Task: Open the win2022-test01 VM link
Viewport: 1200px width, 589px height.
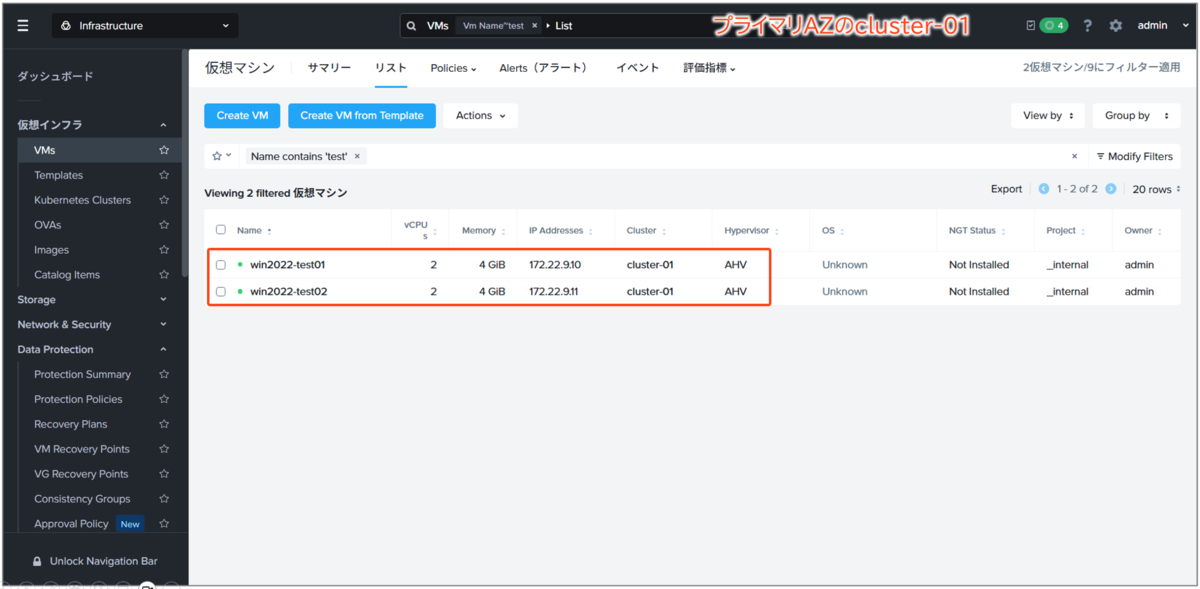Action: tap(288, 265)
